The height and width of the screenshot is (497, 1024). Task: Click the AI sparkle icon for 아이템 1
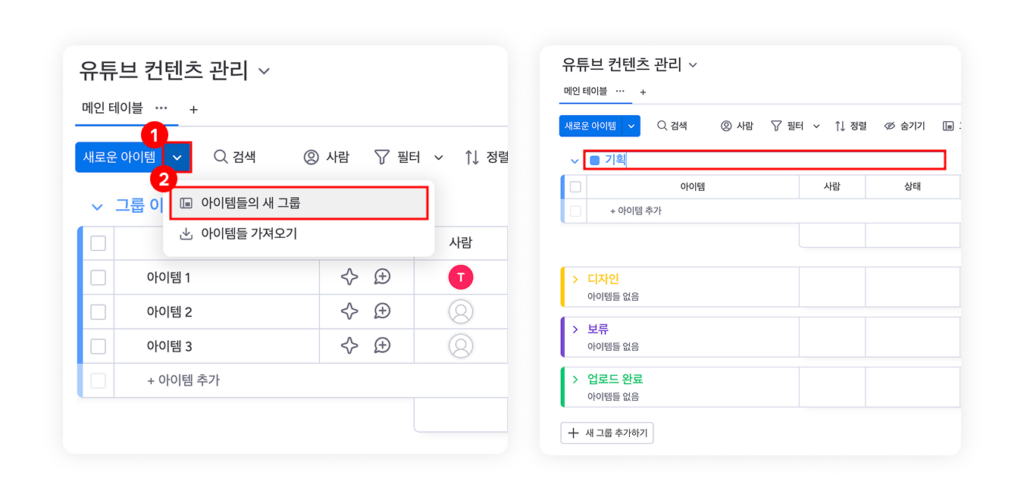point(349,277)
